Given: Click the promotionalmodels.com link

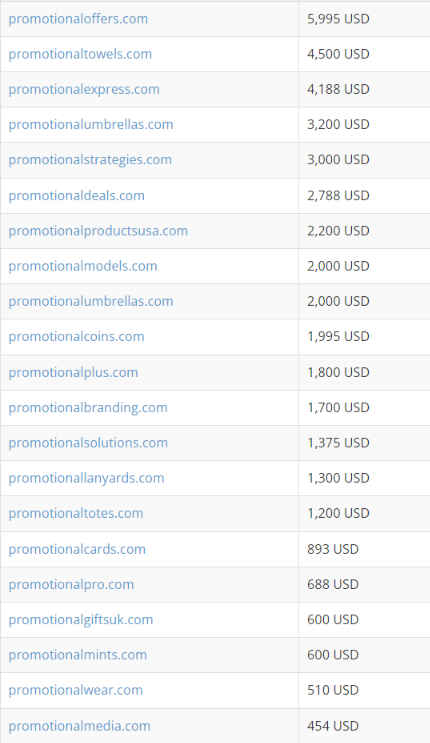Looking at the screenshot, I should pyautogui.click(x=82, y=266).
